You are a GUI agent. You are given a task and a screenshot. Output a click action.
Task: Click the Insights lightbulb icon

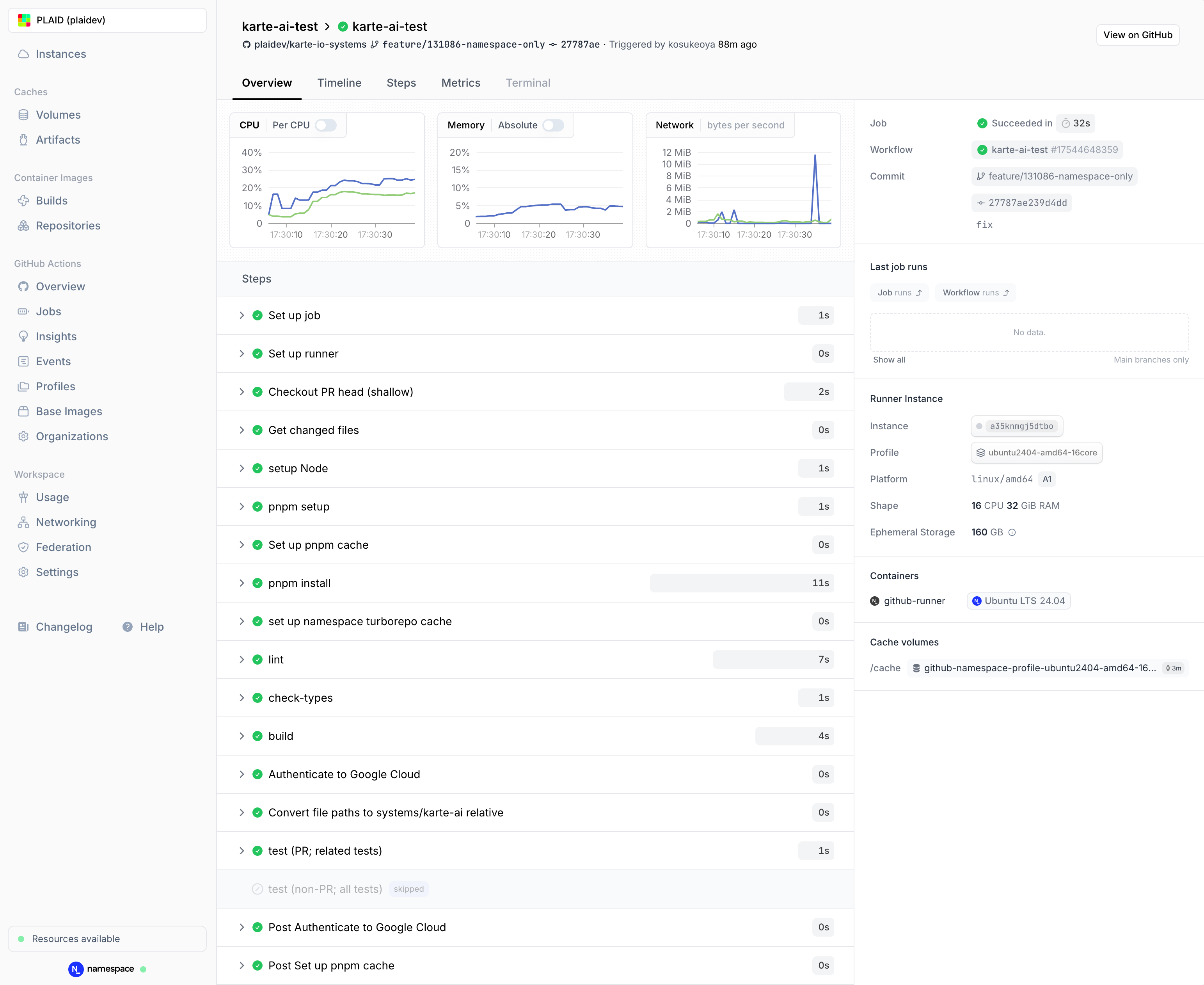click(23, 336)
